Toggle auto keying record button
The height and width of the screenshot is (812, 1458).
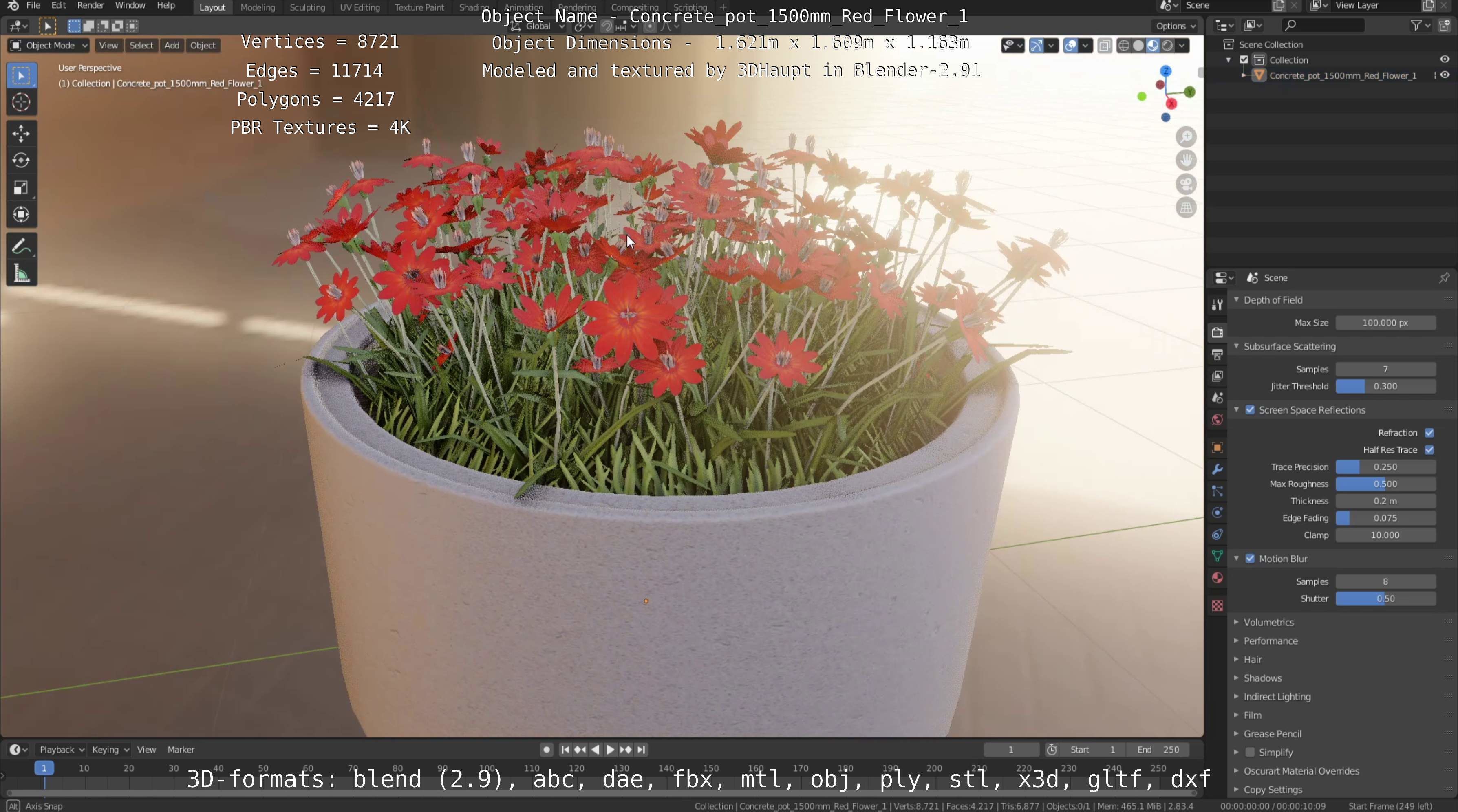(x=546, y=749)
